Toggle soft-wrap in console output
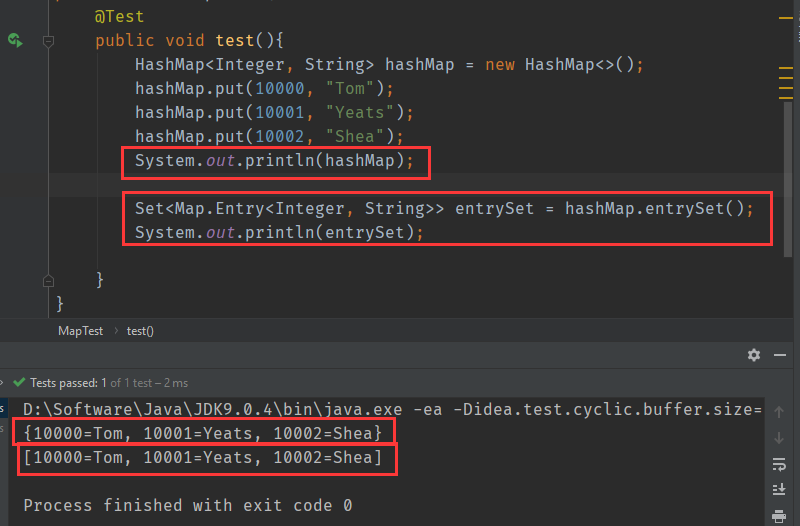The width and height of the screenshot is (800, 526). [x=779, y=464]
